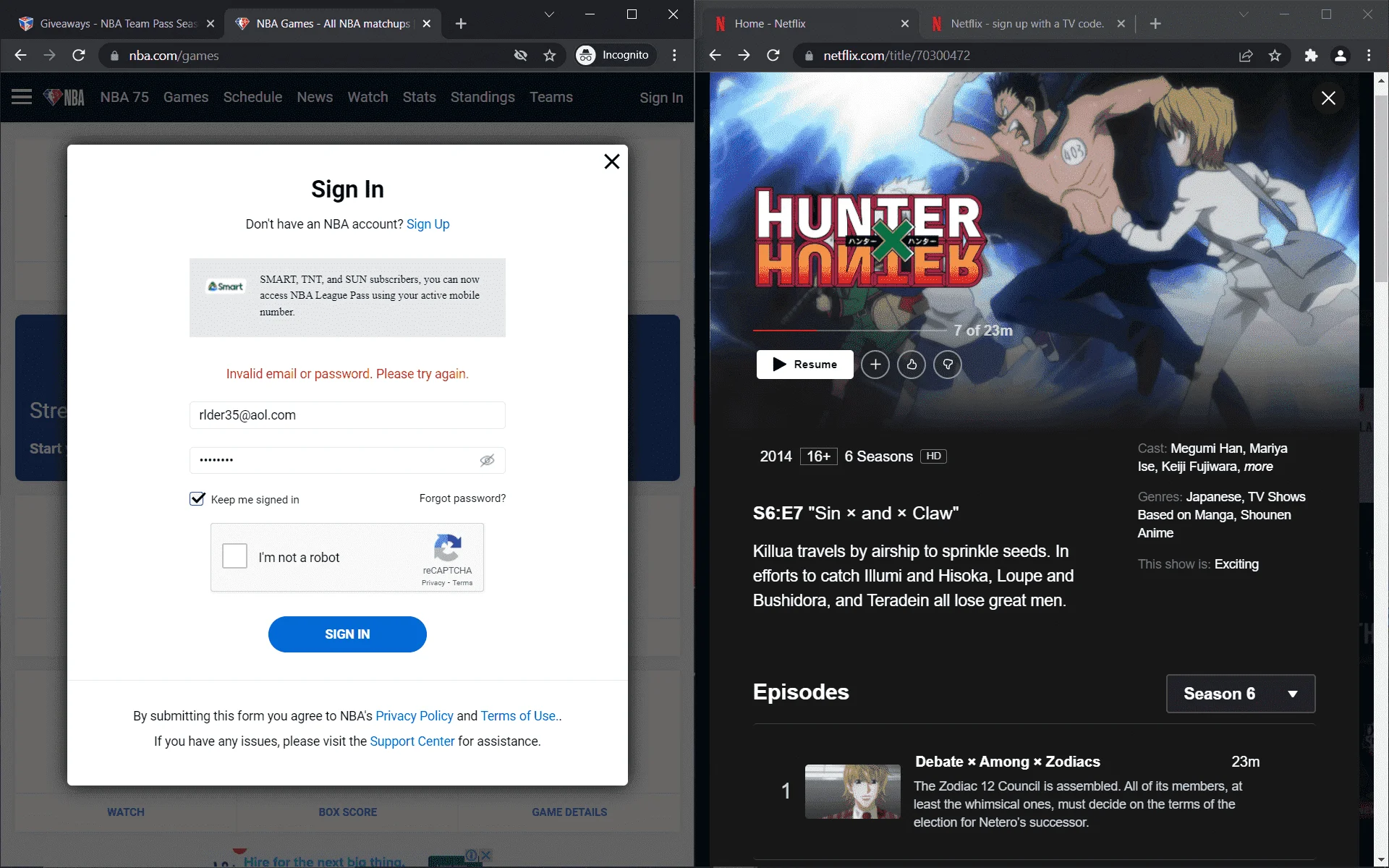Show more cast members link
The height and width of the screenshot is (868, 1389).
pos(1258,467)
